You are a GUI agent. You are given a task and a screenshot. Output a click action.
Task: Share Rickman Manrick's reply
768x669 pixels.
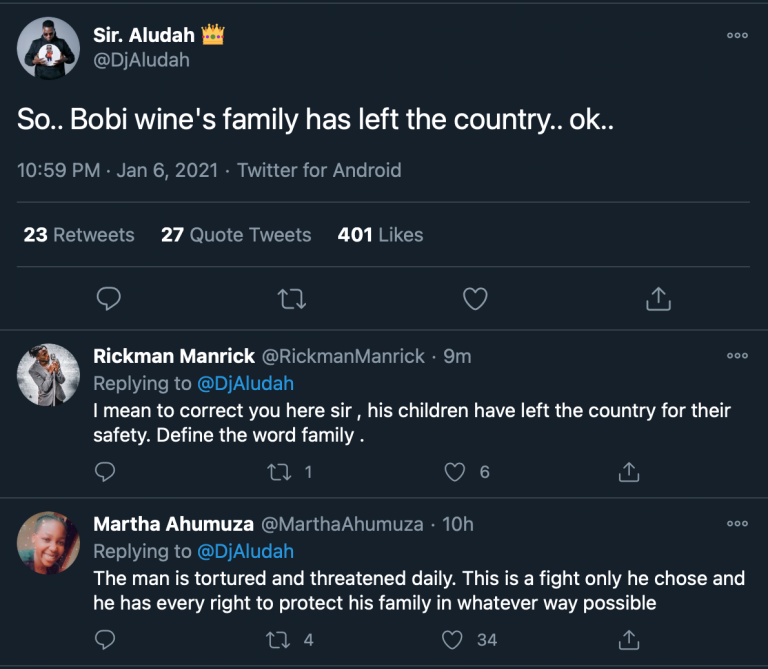tap(629, 471)
